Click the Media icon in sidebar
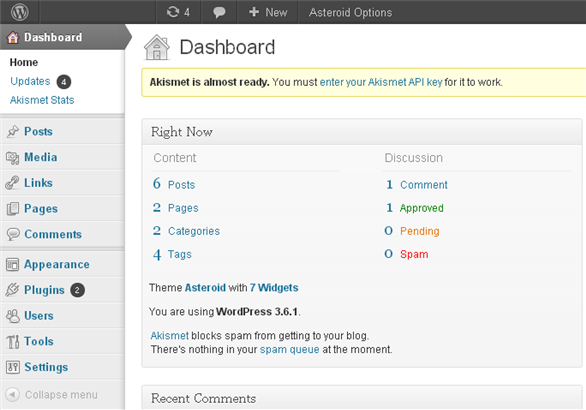The image size is (586, 410). pos(12,157)
